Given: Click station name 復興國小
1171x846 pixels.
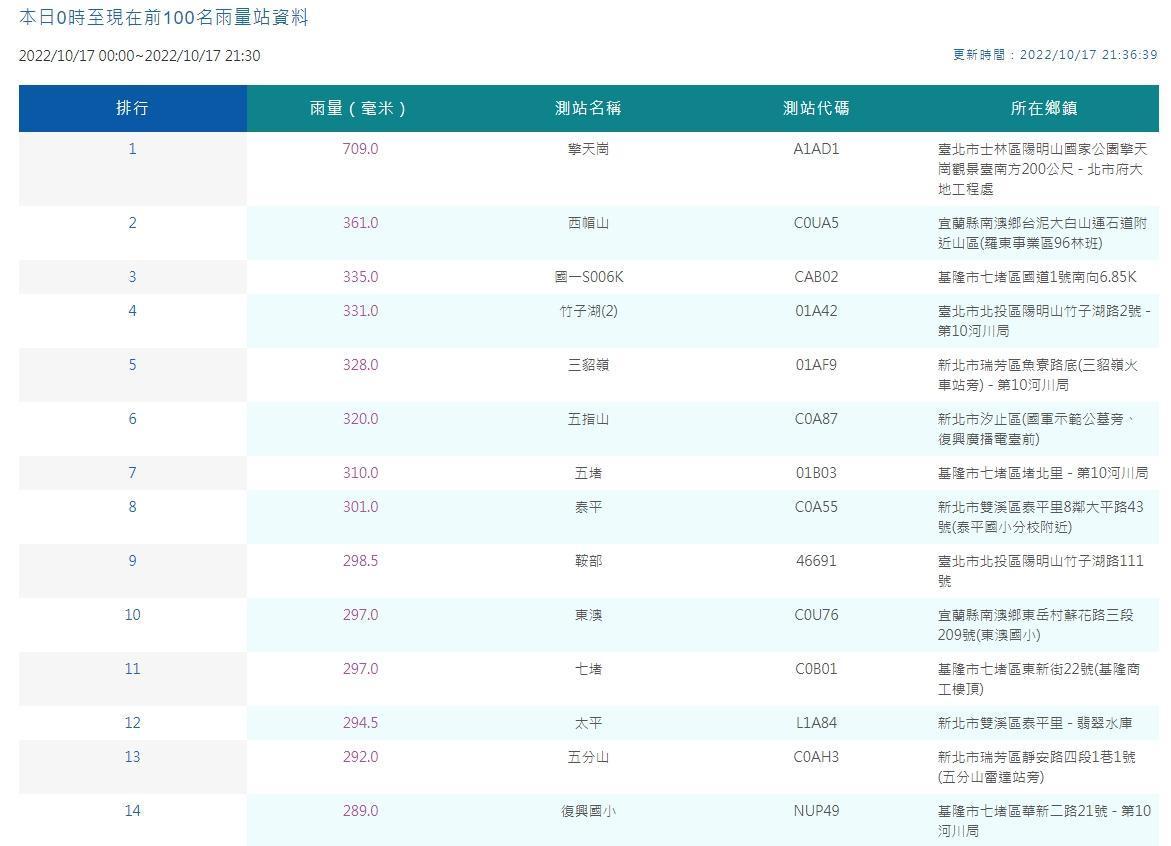Looking at the screenshot, I should click(588, 811).
